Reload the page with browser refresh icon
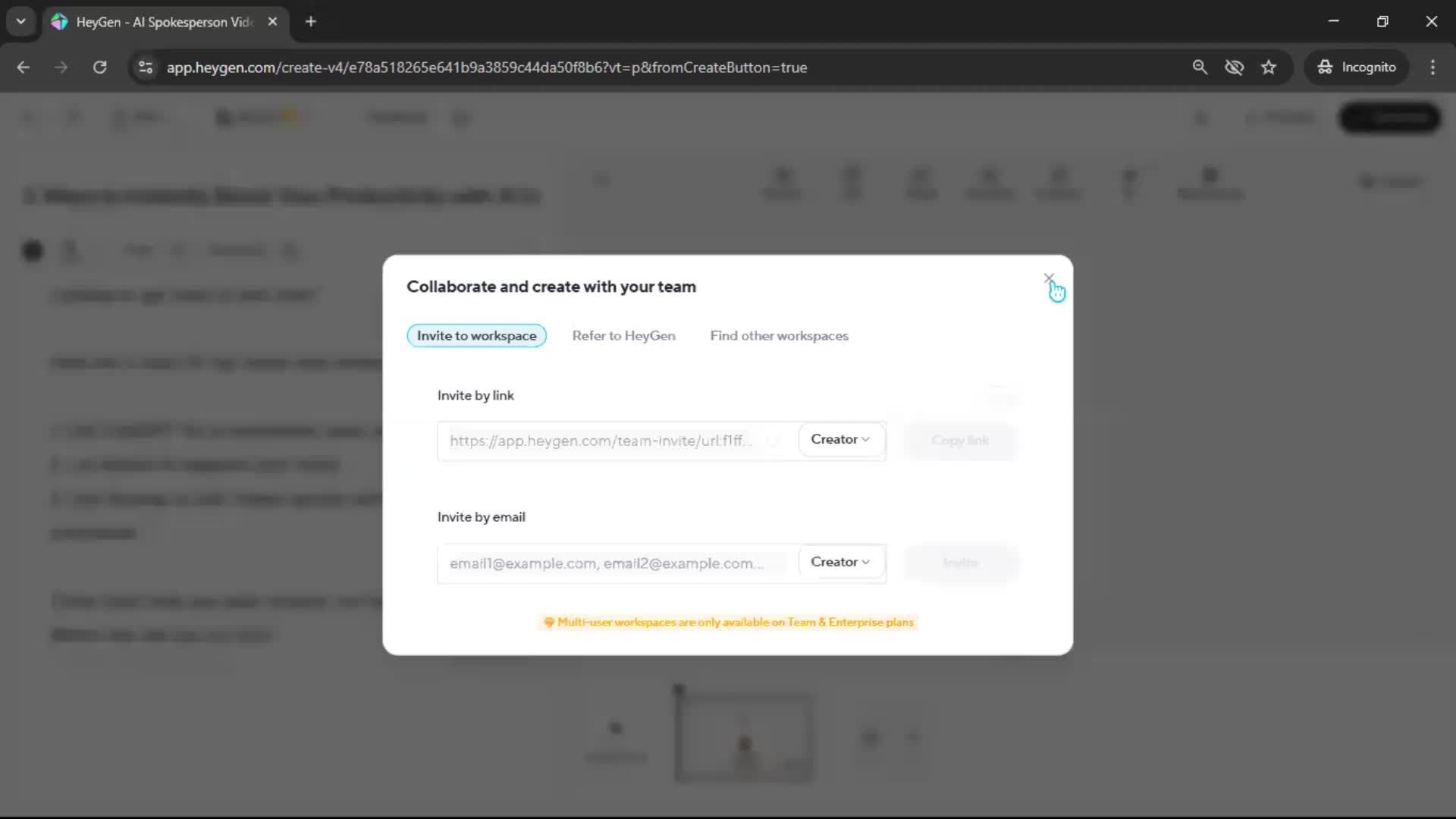The width and height of the screenshot is (1456, 819). [99, 67]
